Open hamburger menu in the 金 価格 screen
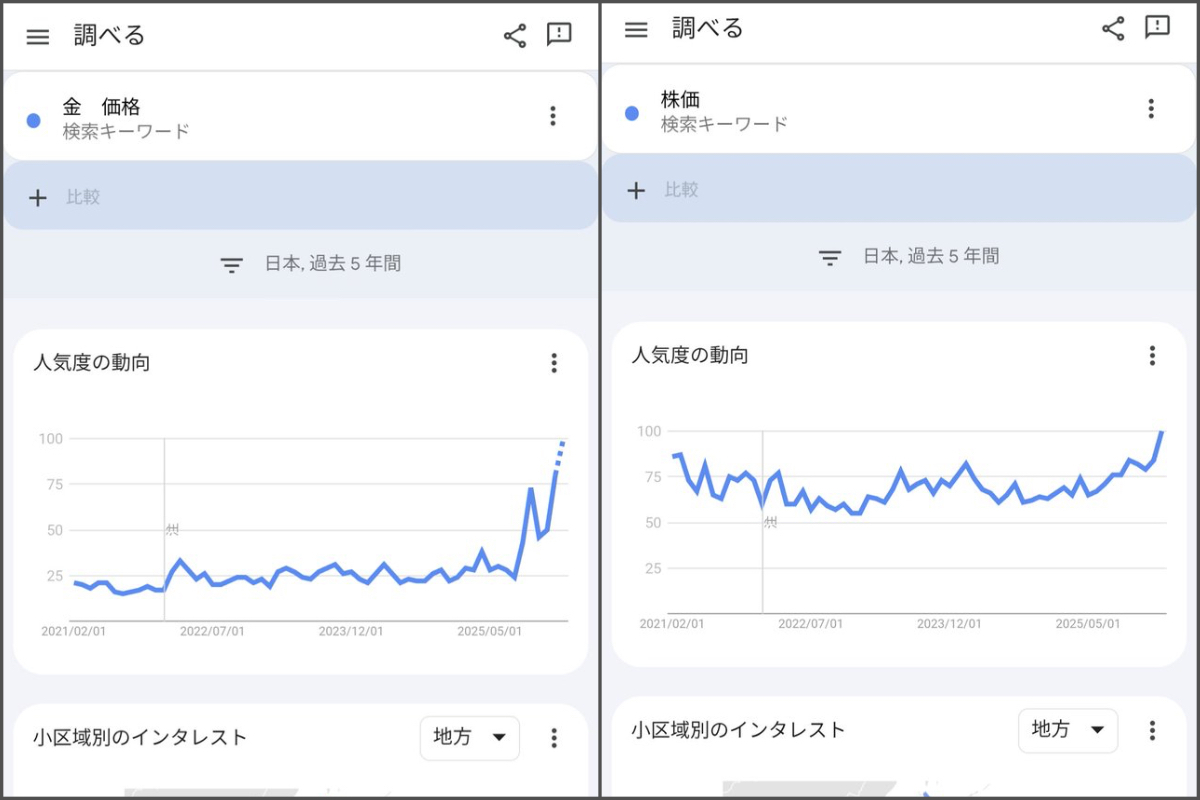 coord(38,37)
